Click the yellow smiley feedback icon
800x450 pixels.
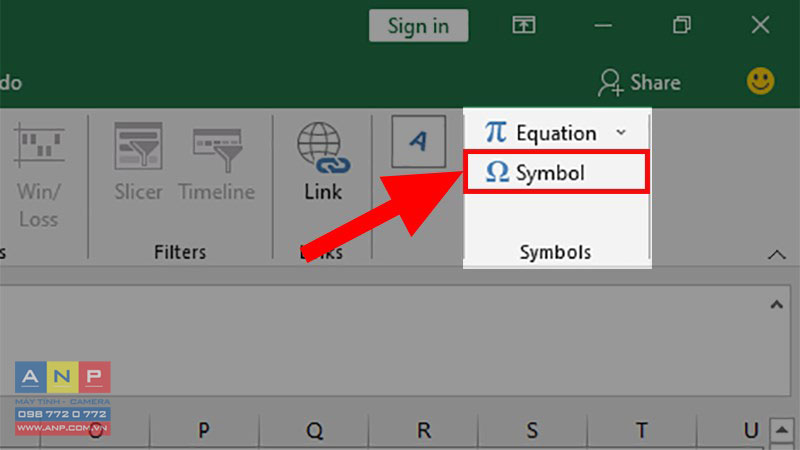pyautogui.click(x=760, y=81)
